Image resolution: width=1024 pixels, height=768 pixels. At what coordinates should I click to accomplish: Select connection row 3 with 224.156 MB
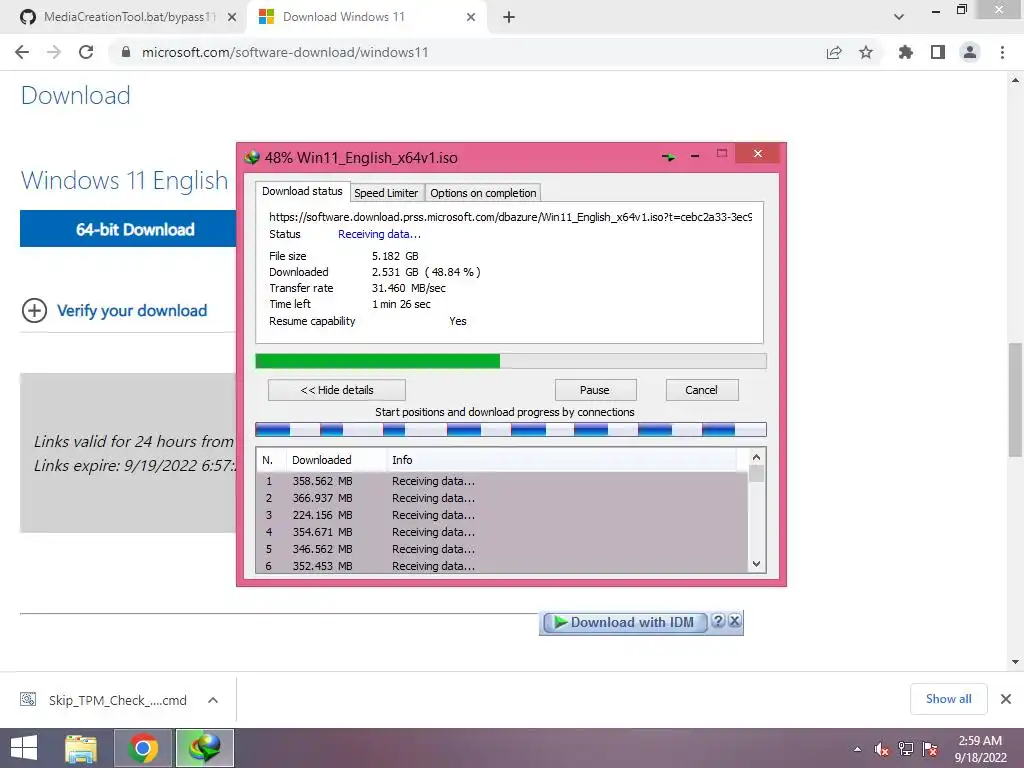click(502, 515)
